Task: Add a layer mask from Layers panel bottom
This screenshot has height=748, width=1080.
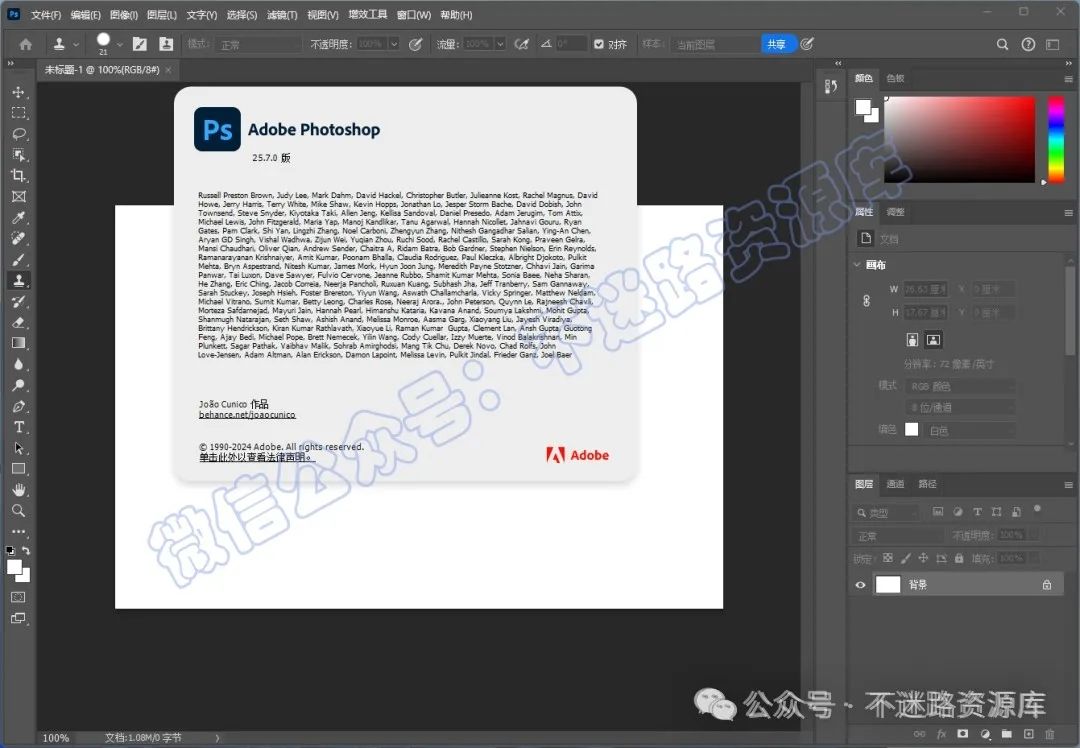Action: (962, 734)
